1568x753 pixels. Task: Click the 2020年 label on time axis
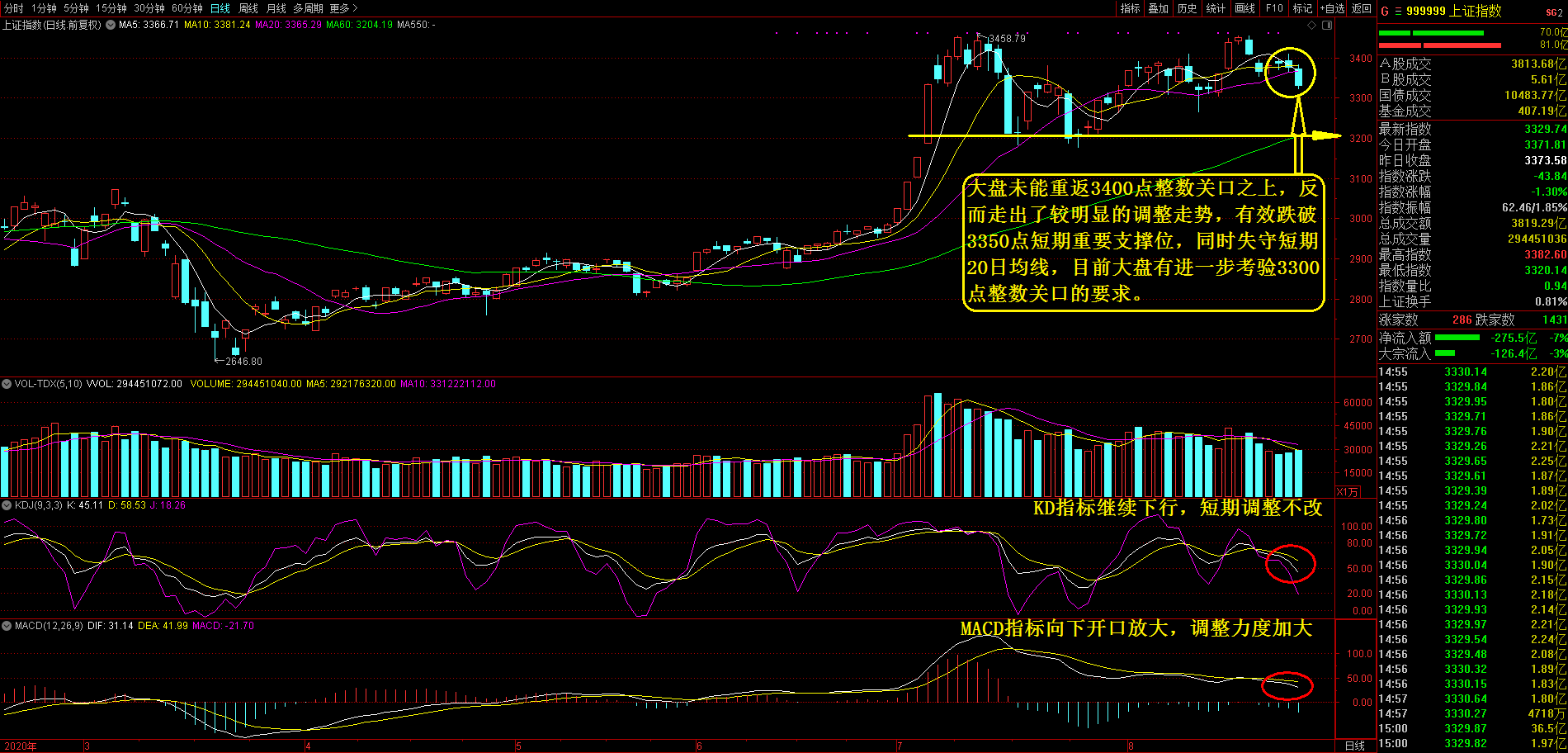(21, 746)
